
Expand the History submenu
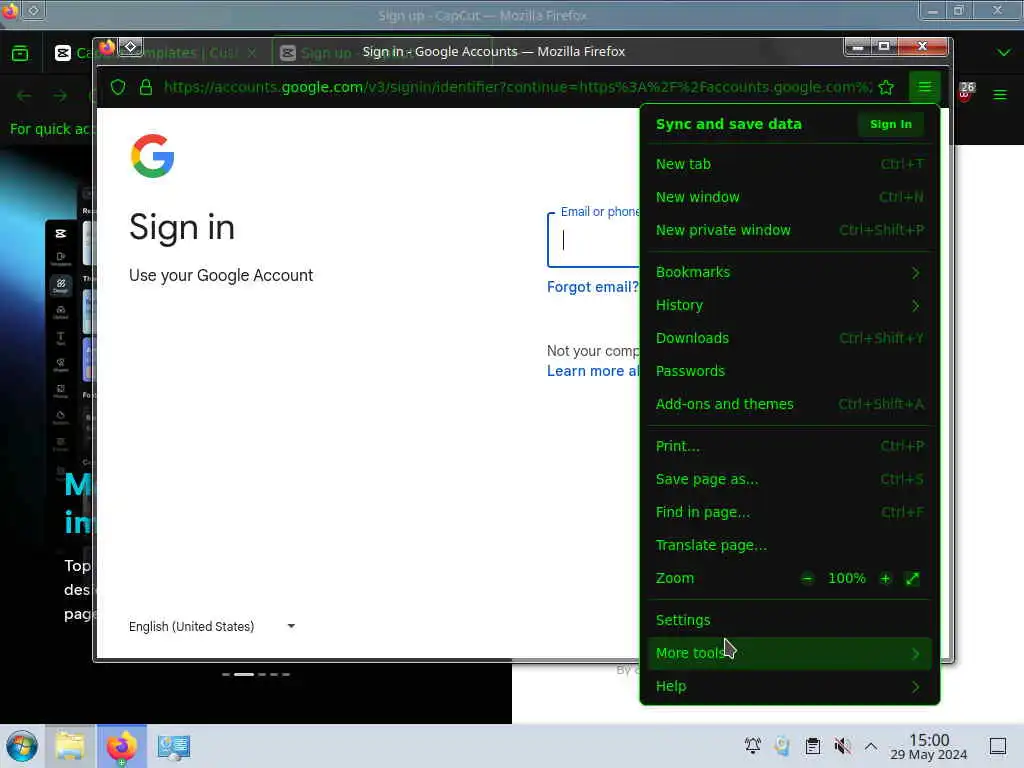point(790,306)
